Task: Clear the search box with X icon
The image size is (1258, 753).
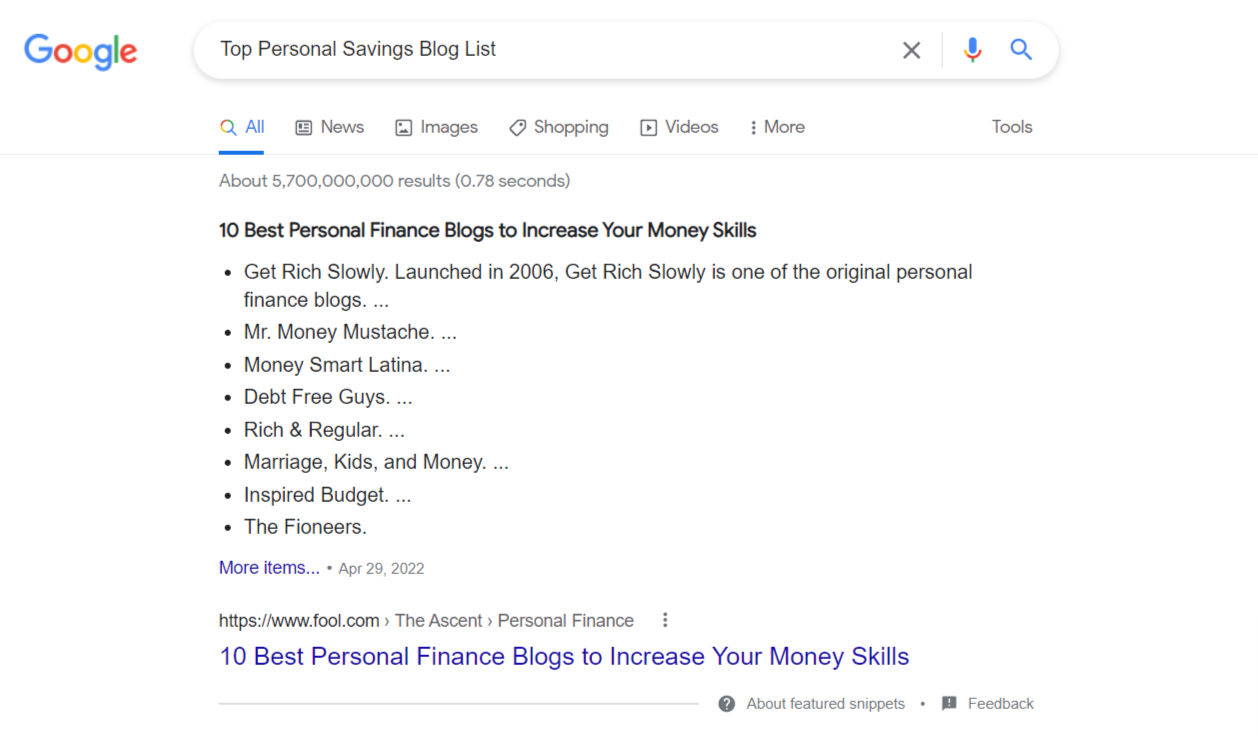Action: (x=911, y=50)
